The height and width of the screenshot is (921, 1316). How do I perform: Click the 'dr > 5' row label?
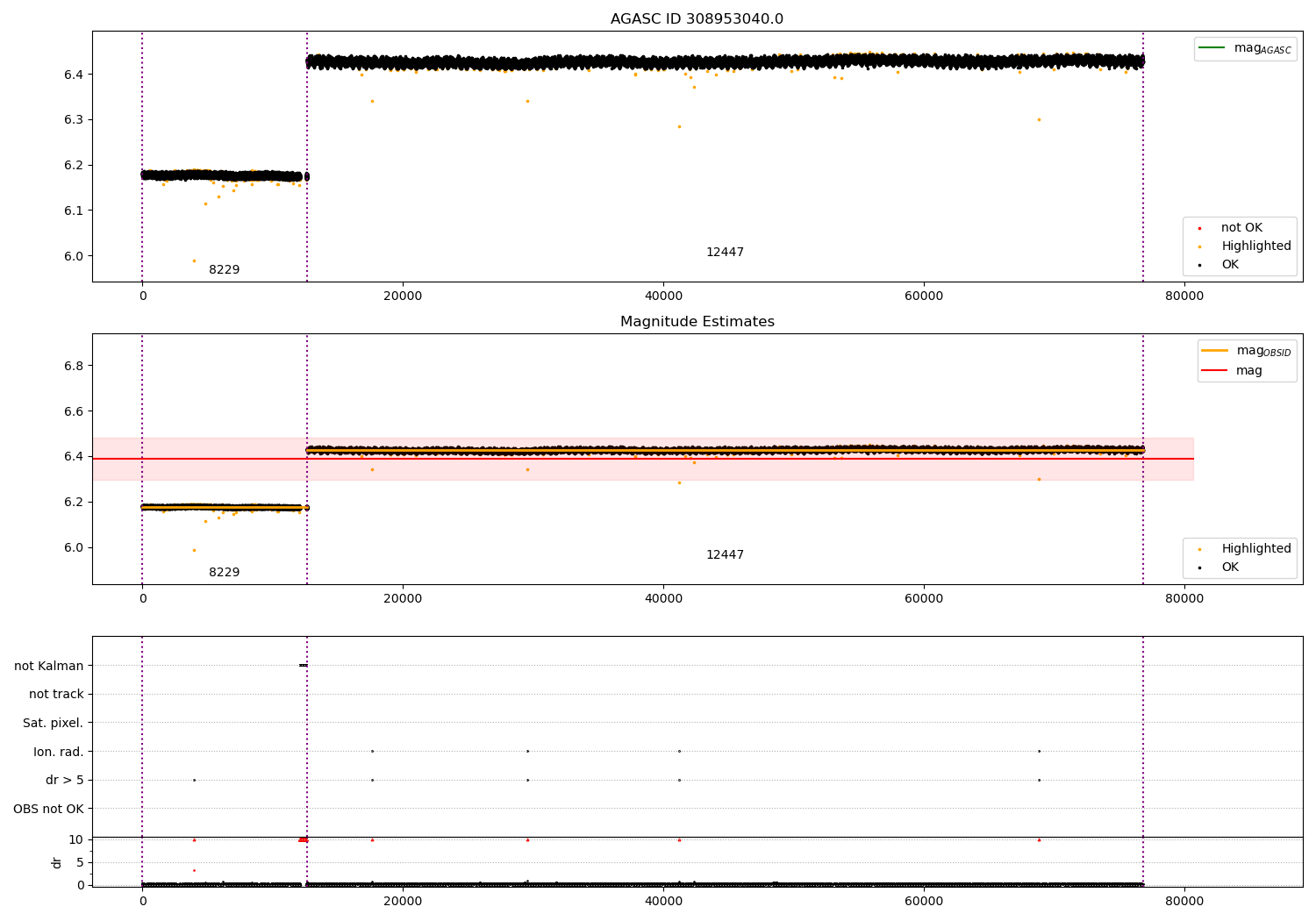[64, 780]
